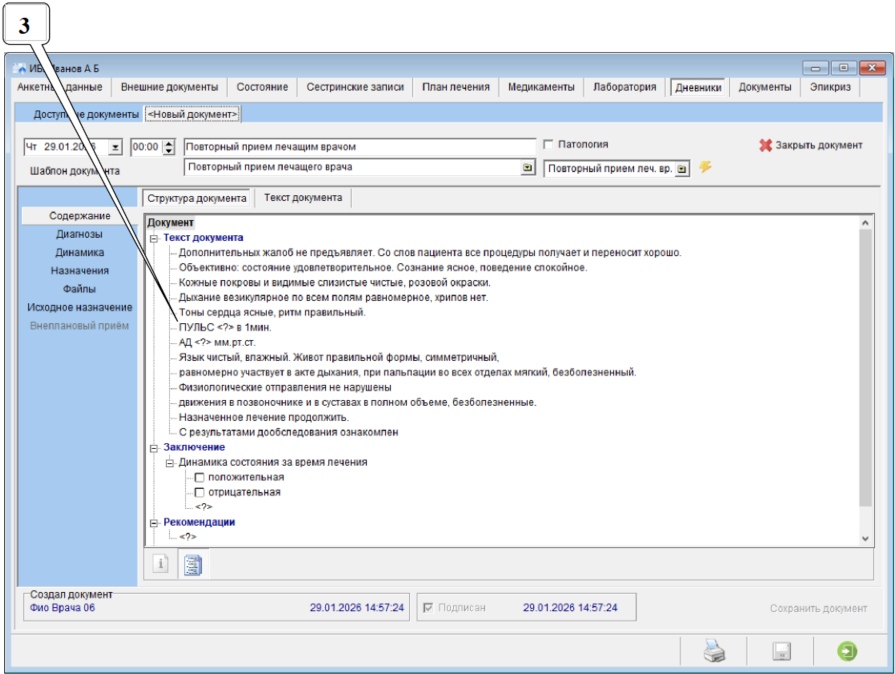895x674 pixels.
Task: Click the green exit arrow icon
Action: coord(847,651)
